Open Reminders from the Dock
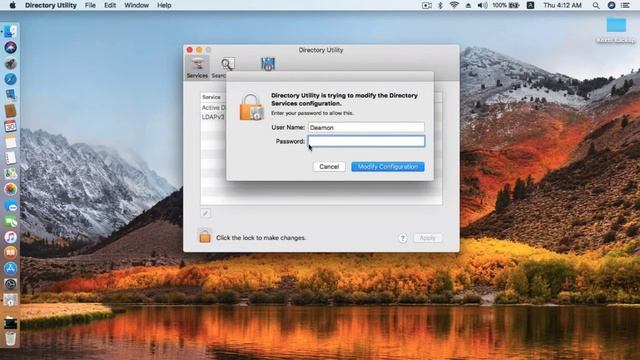The width and height of the screenshot is (640, 360). 11,158
